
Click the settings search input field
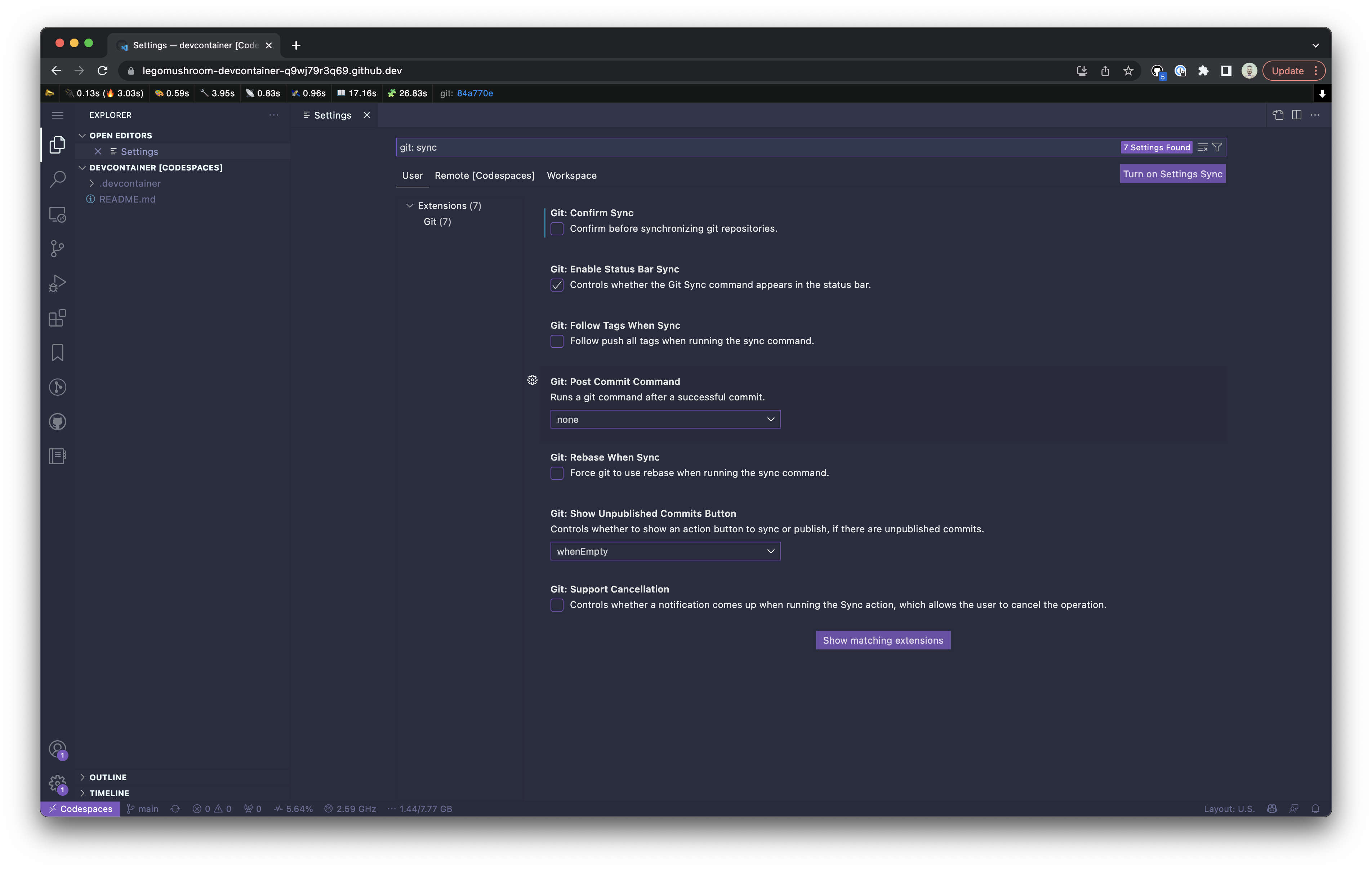click(741, 147)
